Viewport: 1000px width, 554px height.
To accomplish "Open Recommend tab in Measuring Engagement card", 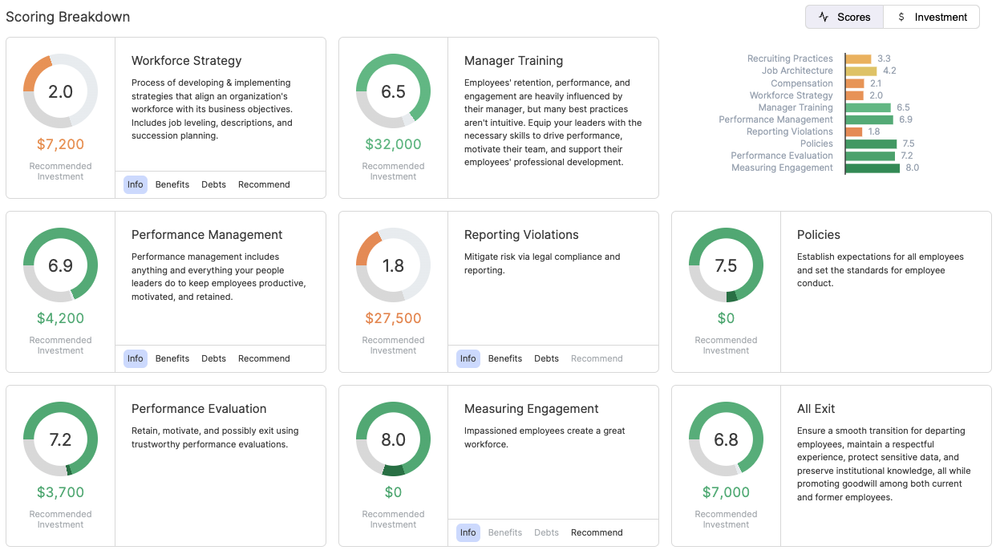I will pyautogui.click(x=597, y=532).
